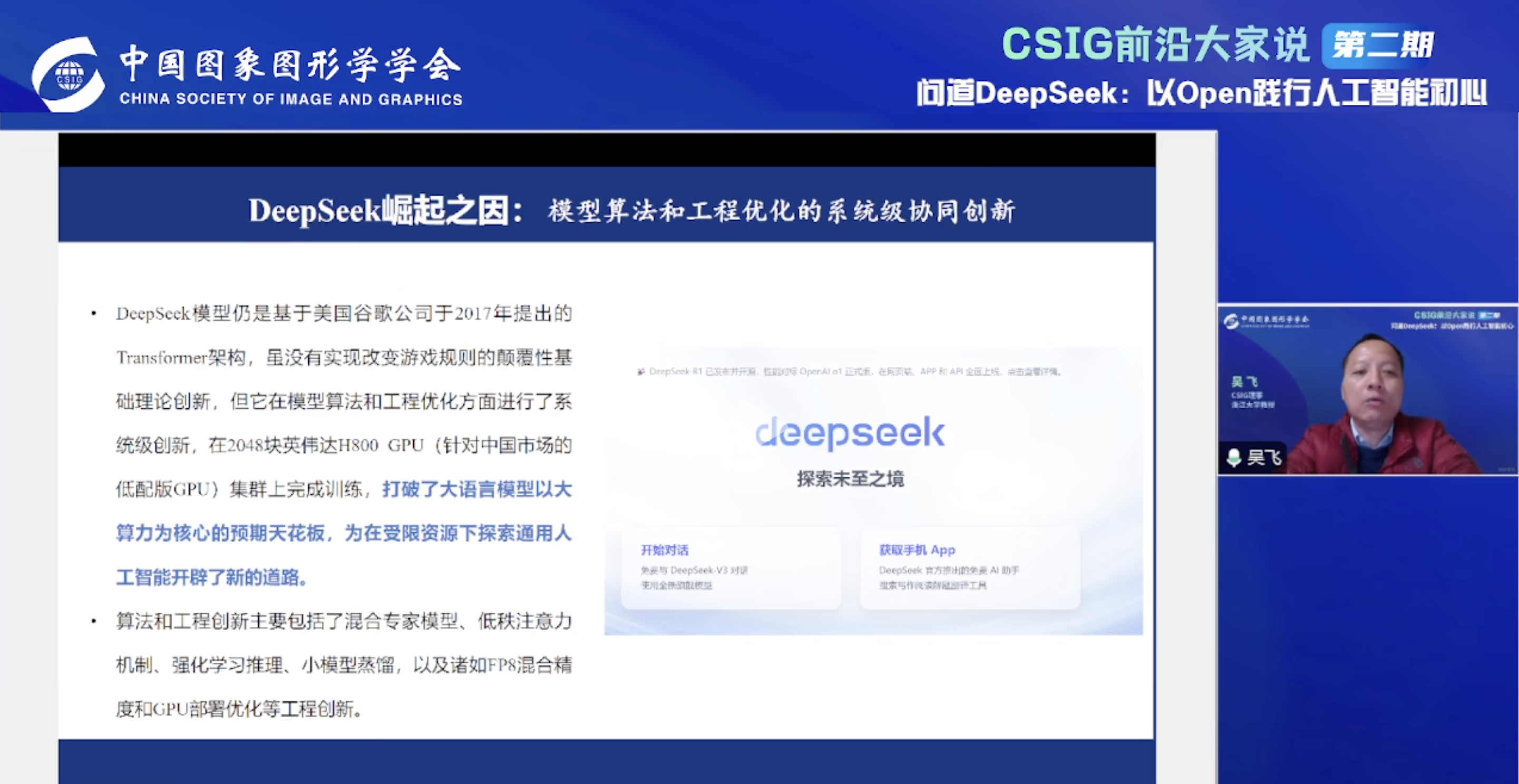This screenshot has height=784, width=1519.
Task: Click line DeepSeek模型仍是基于美国谷歌公司于2017年提出的
Action: [x=344, y=313]
